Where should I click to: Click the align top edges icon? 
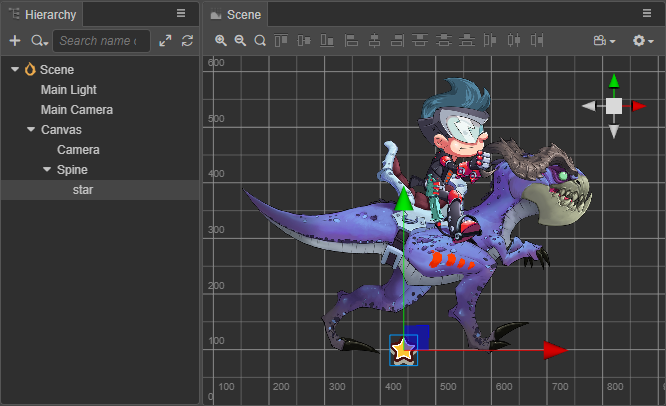pos(281,41)
